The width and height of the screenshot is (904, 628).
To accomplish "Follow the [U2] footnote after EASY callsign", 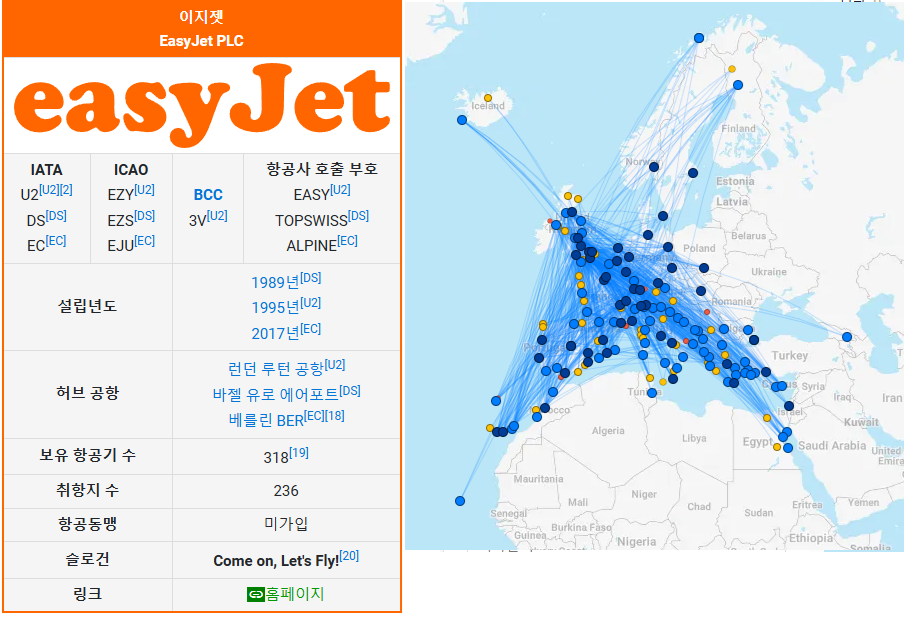I will pyautogui.click(x=340, y=190).
